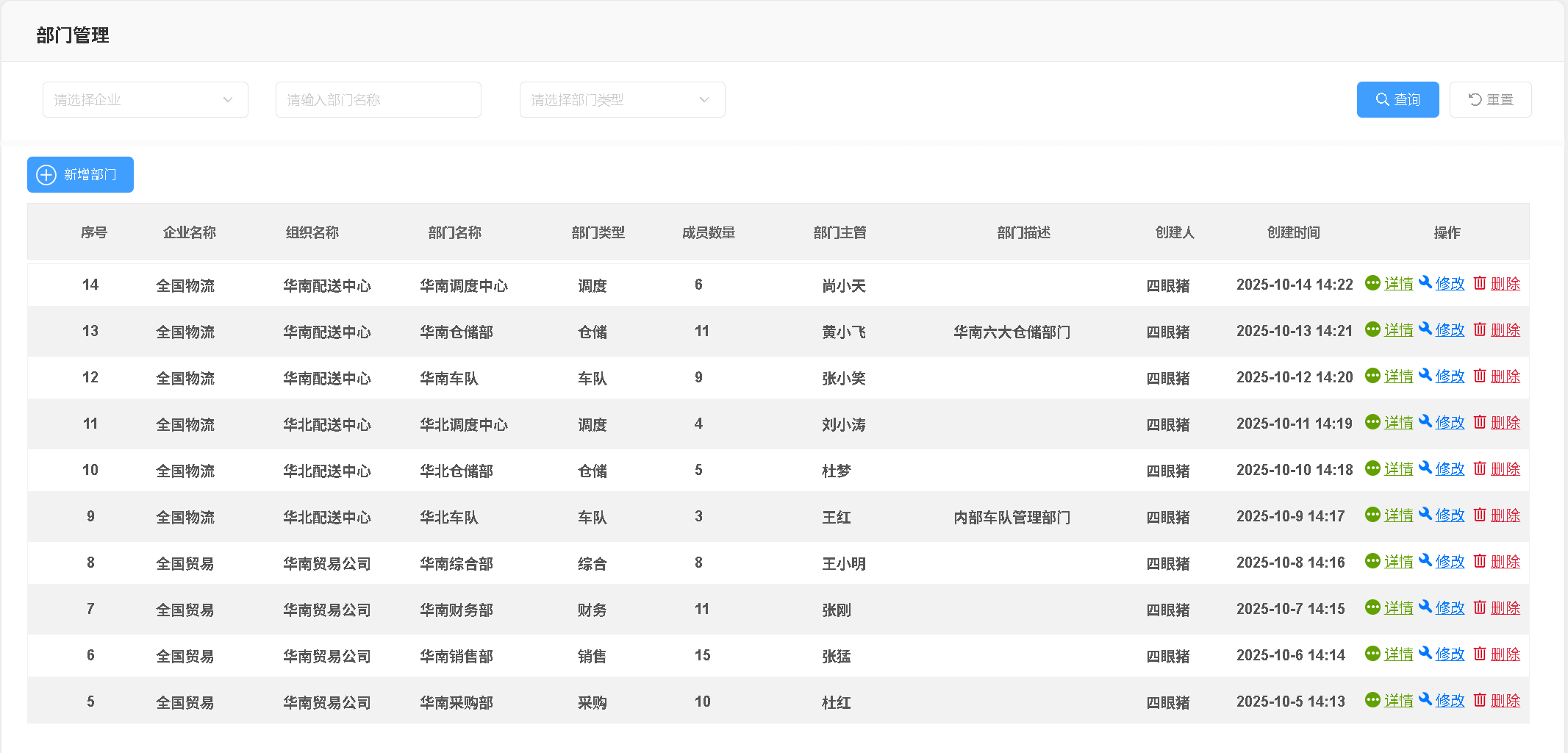Viewport: 1568px width, 753px height.
Task: Click the trash icon for 华南车队 row
Action: [x=1480, y=376]
